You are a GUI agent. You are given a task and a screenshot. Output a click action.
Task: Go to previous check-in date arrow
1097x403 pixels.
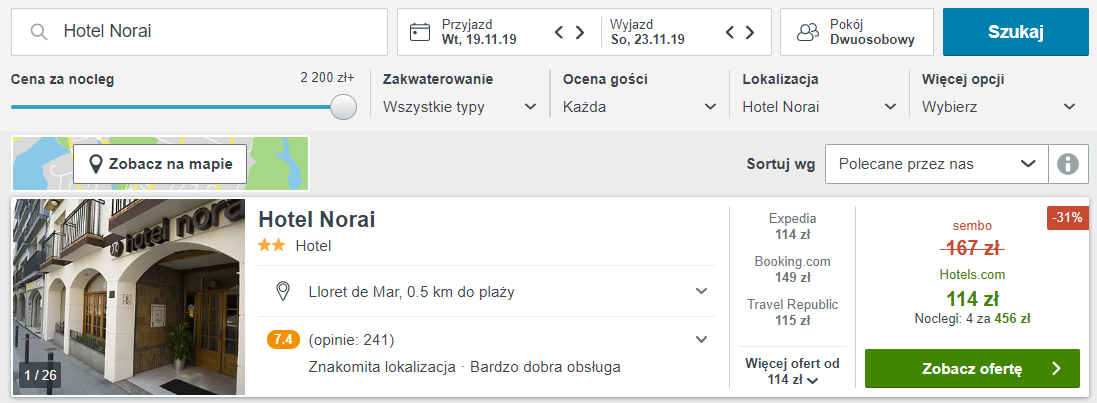click(x=561, y=32)
